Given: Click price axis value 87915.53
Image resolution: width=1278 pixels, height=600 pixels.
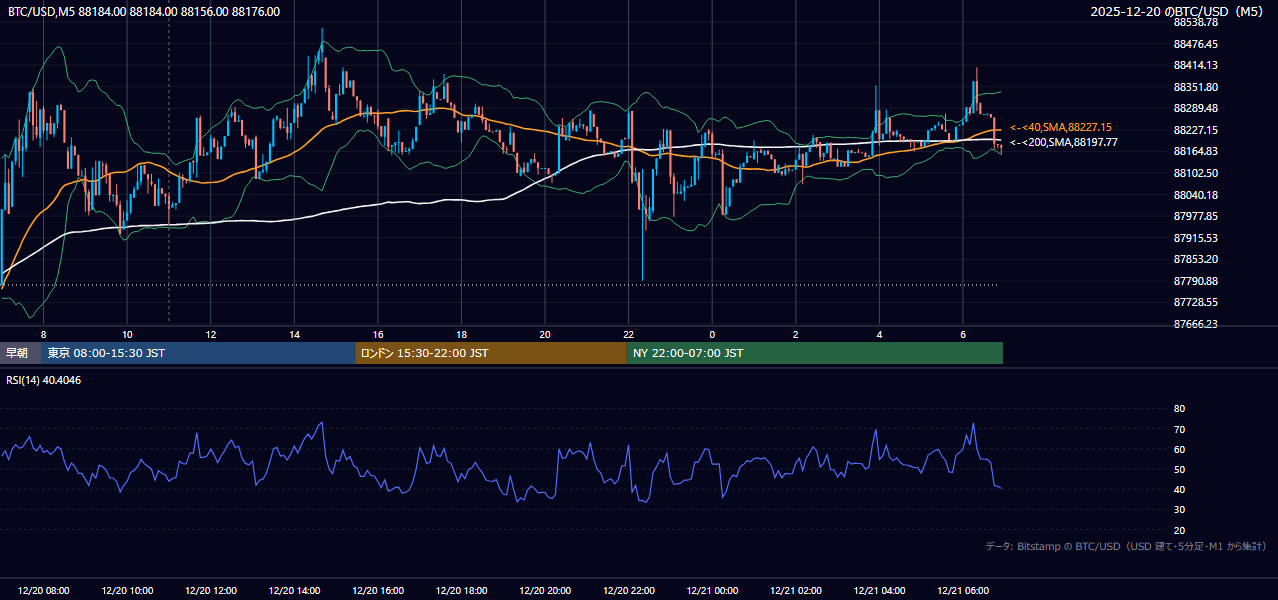Looking at the screenshot, I should 1195,238.
